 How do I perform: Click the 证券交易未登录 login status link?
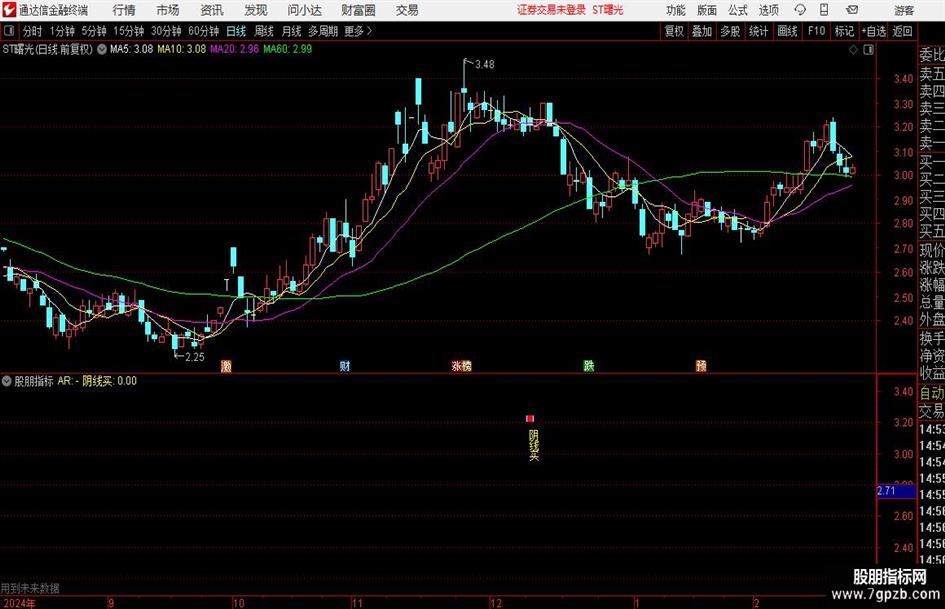coord(551,10)
